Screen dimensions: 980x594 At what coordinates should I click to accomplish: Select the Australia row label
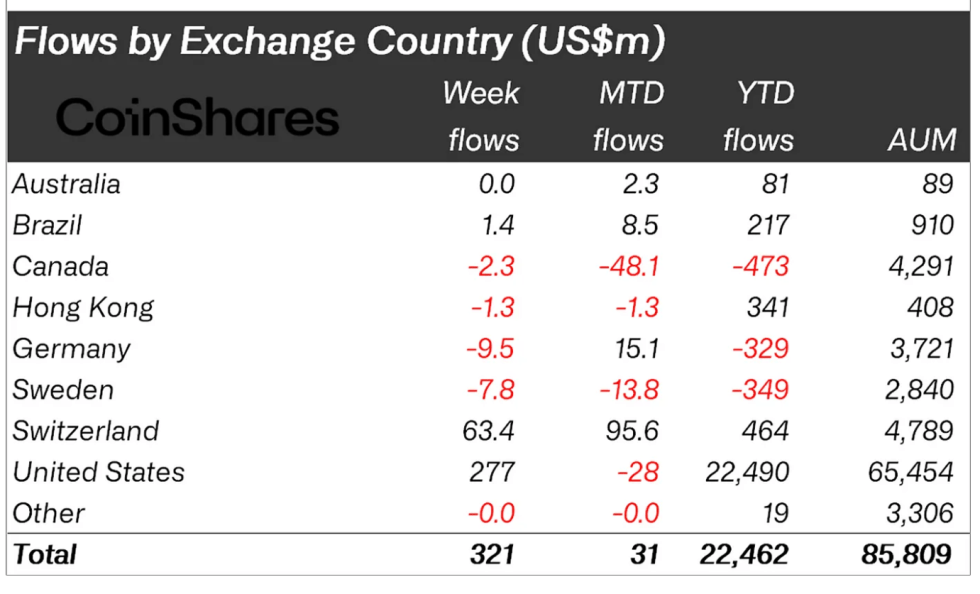[67, 184]
